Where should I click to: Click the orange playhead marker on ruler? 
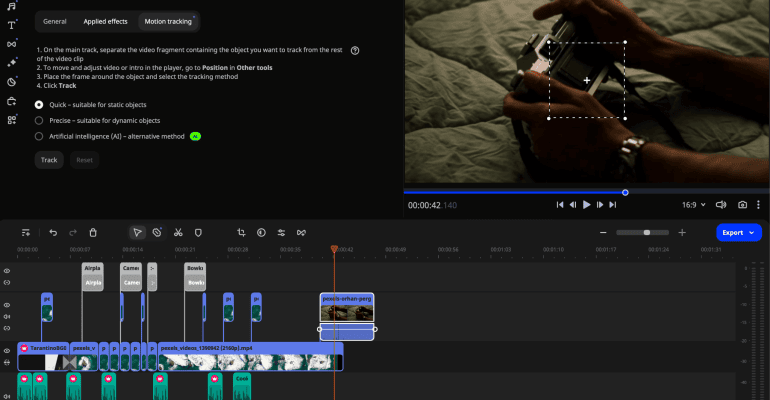[x=334, y=249]
